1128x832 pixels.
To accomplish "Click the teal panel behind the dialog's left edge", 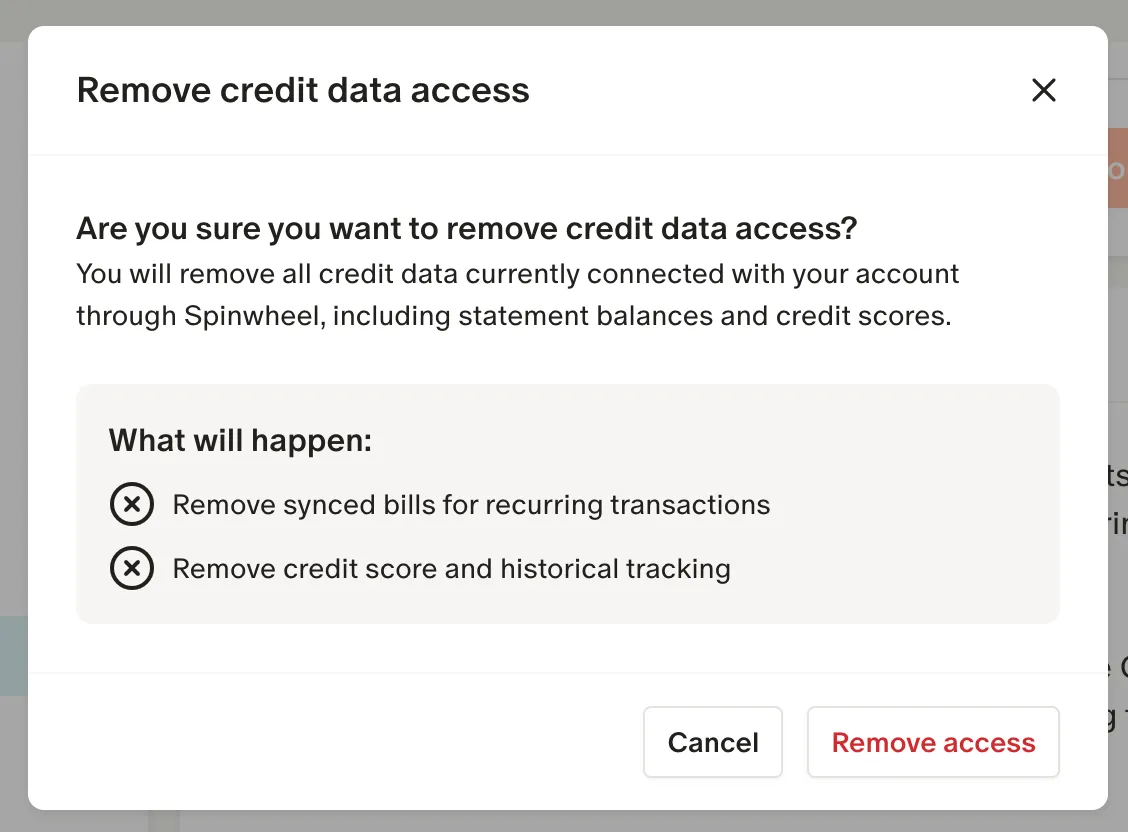I will (x=14, y=655).
